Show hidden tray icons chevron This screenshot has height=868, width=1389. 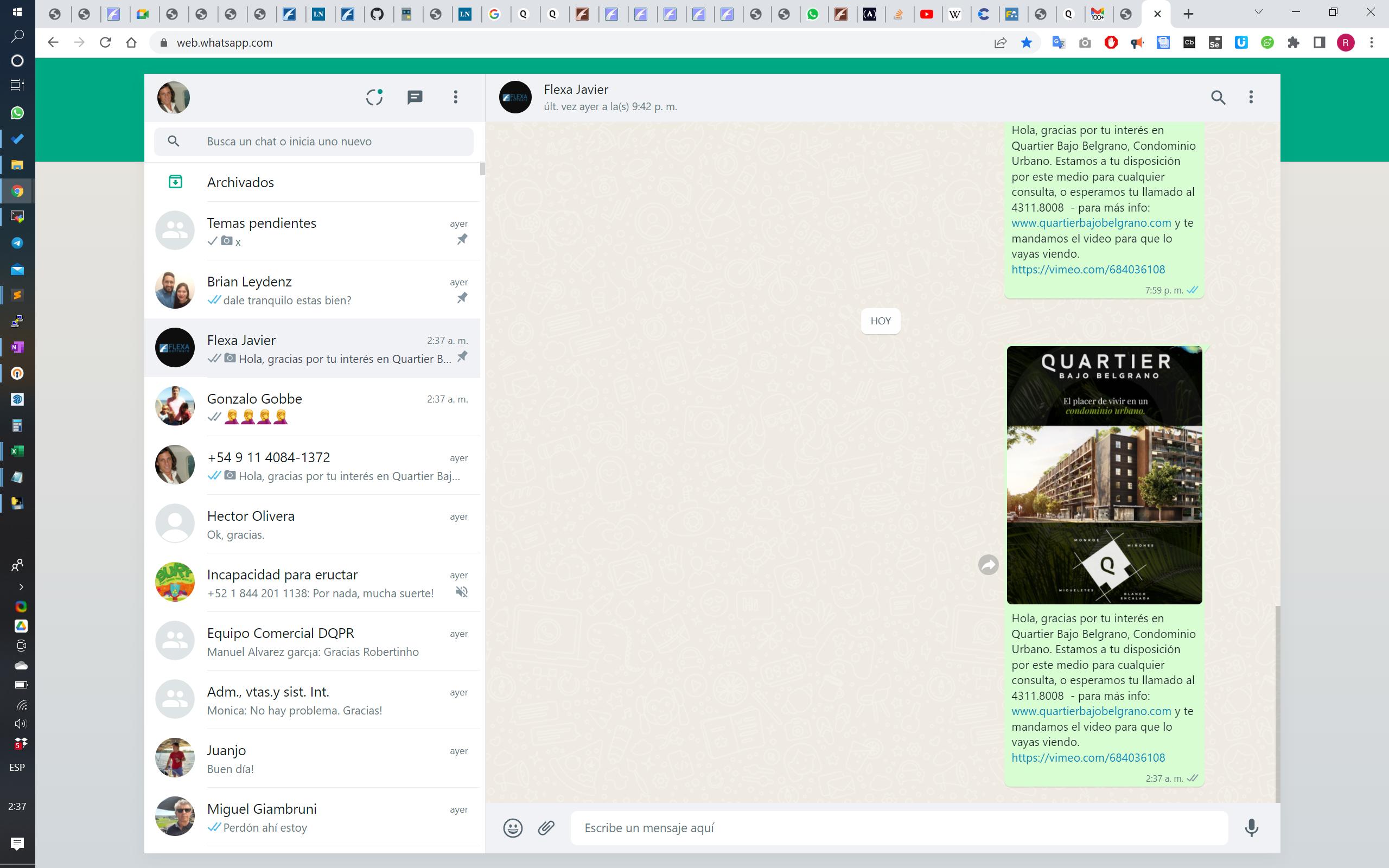point(21,586)
